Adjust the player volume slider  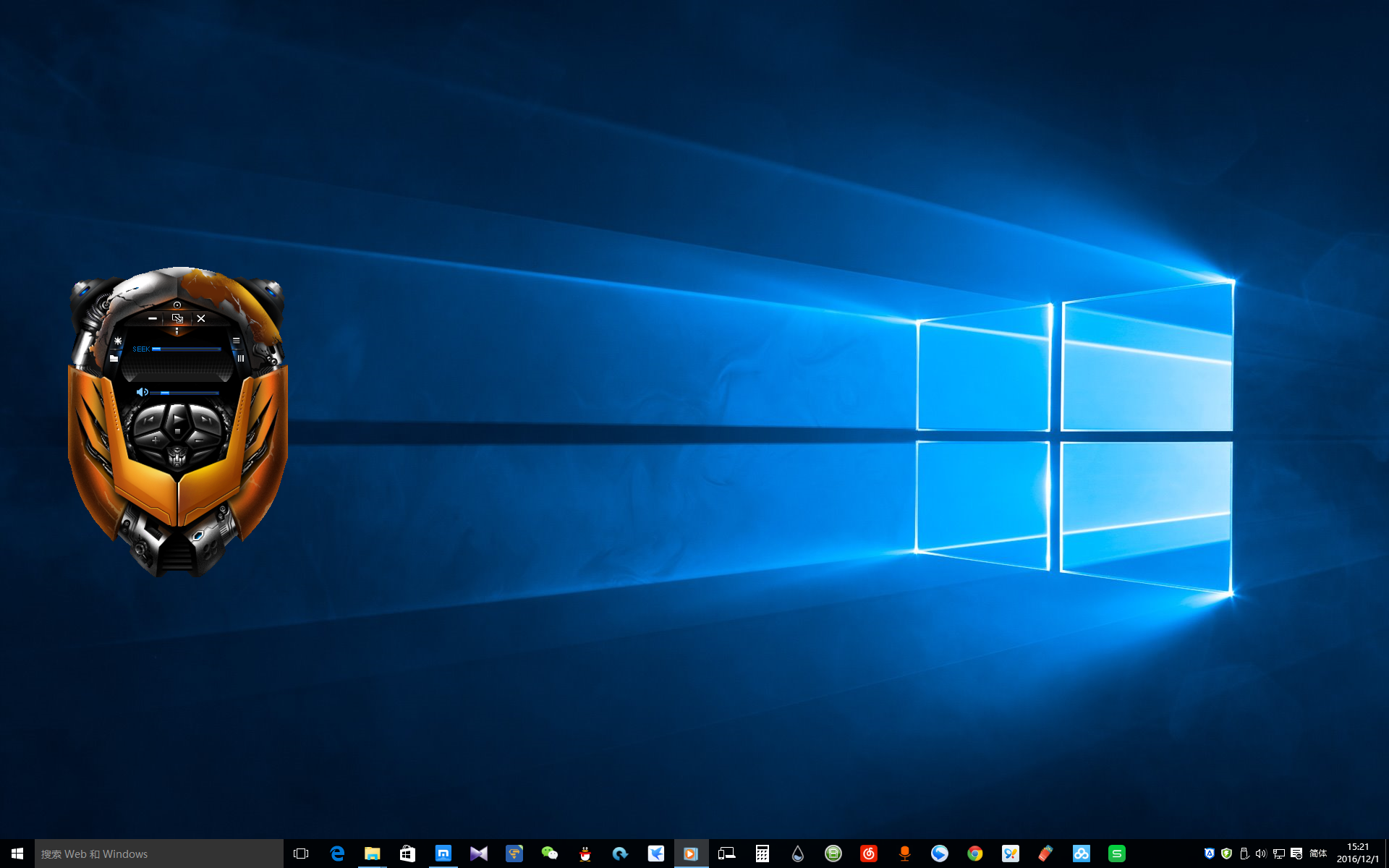coord(185,393)
